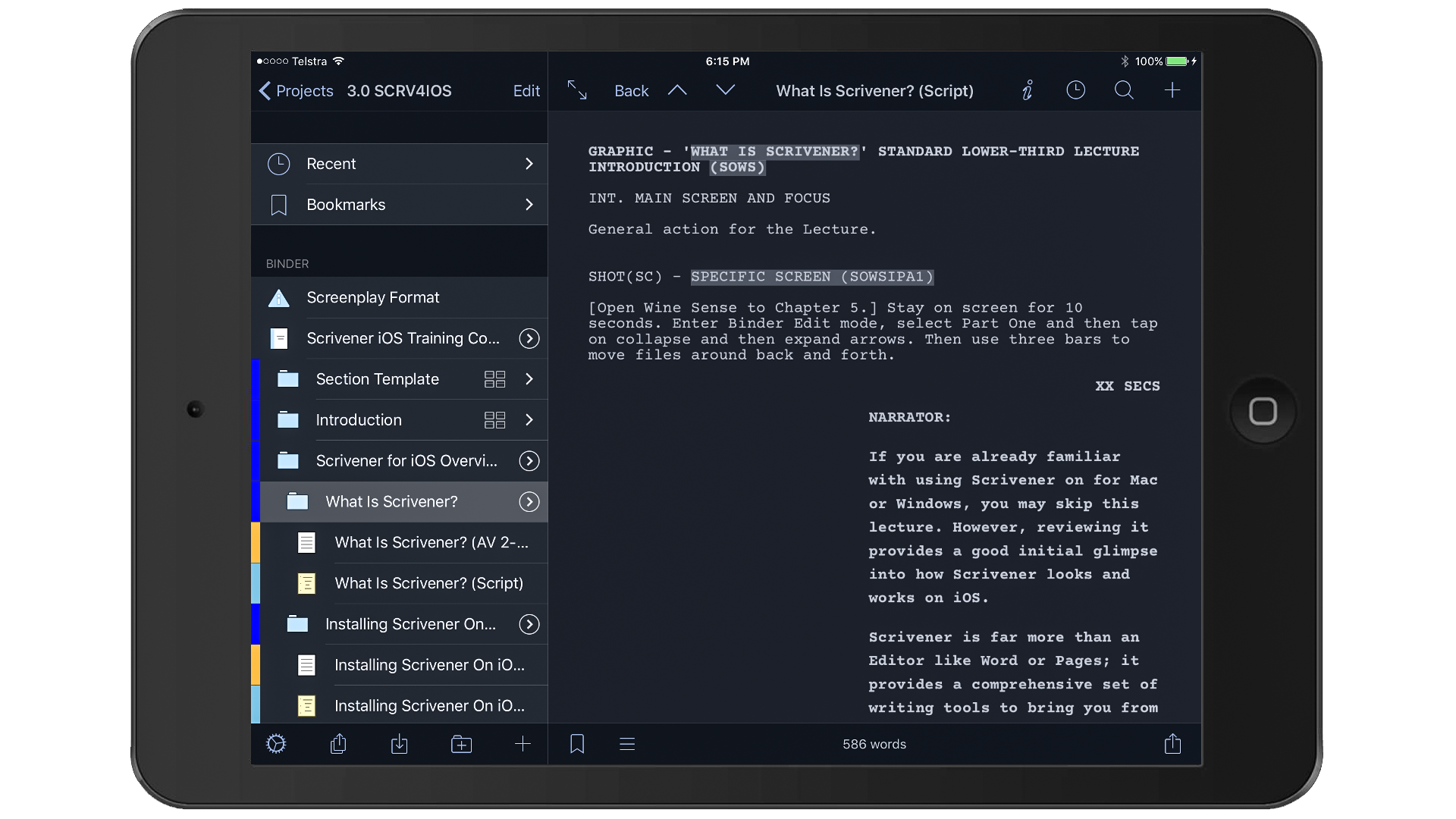Open Introduction folder chevron
The image size is (1456, 819).
pos(529,420)
